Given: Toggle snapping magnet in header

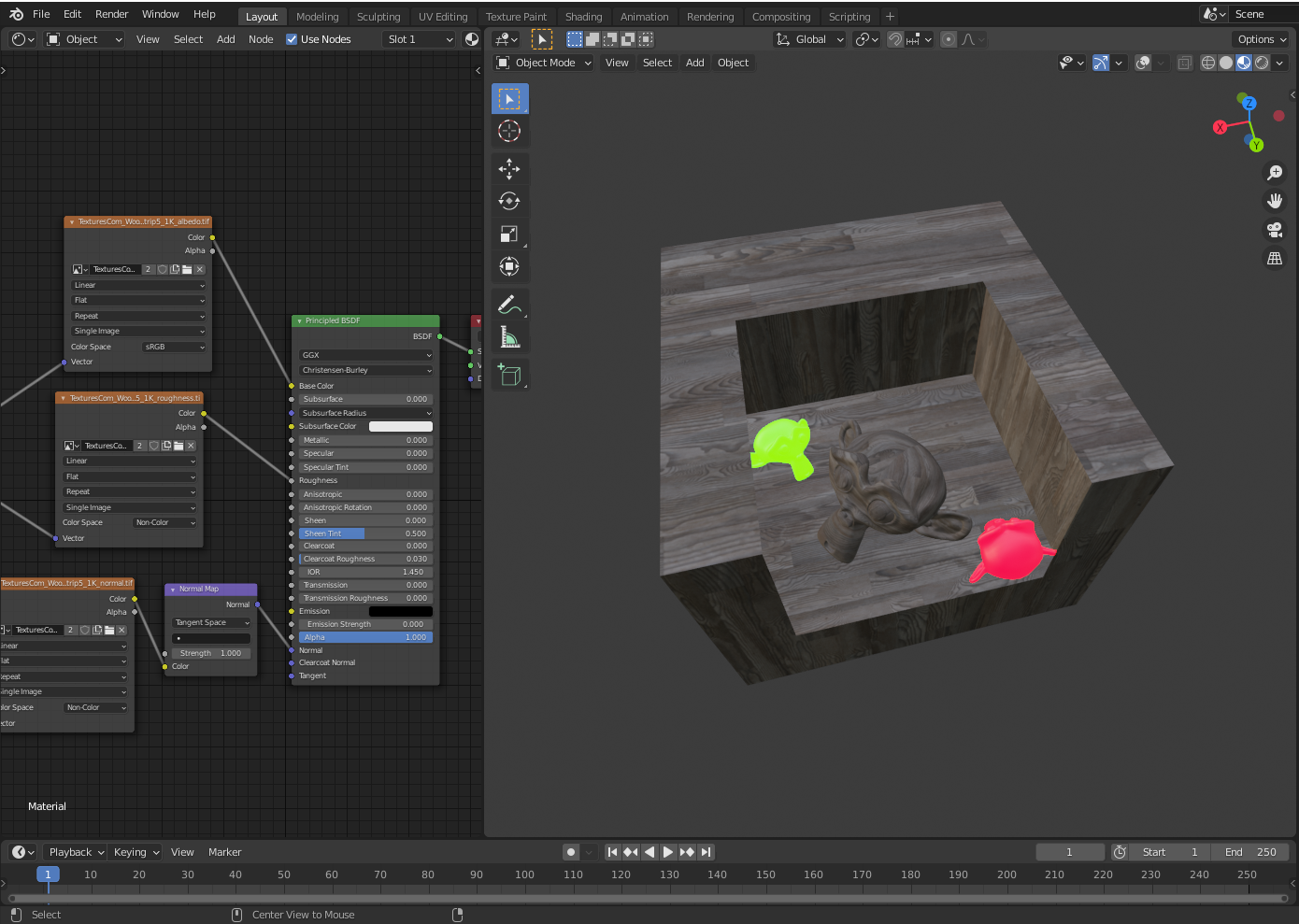Looking at the screenshot, I should pyautogui.click(x=895, y=39).
